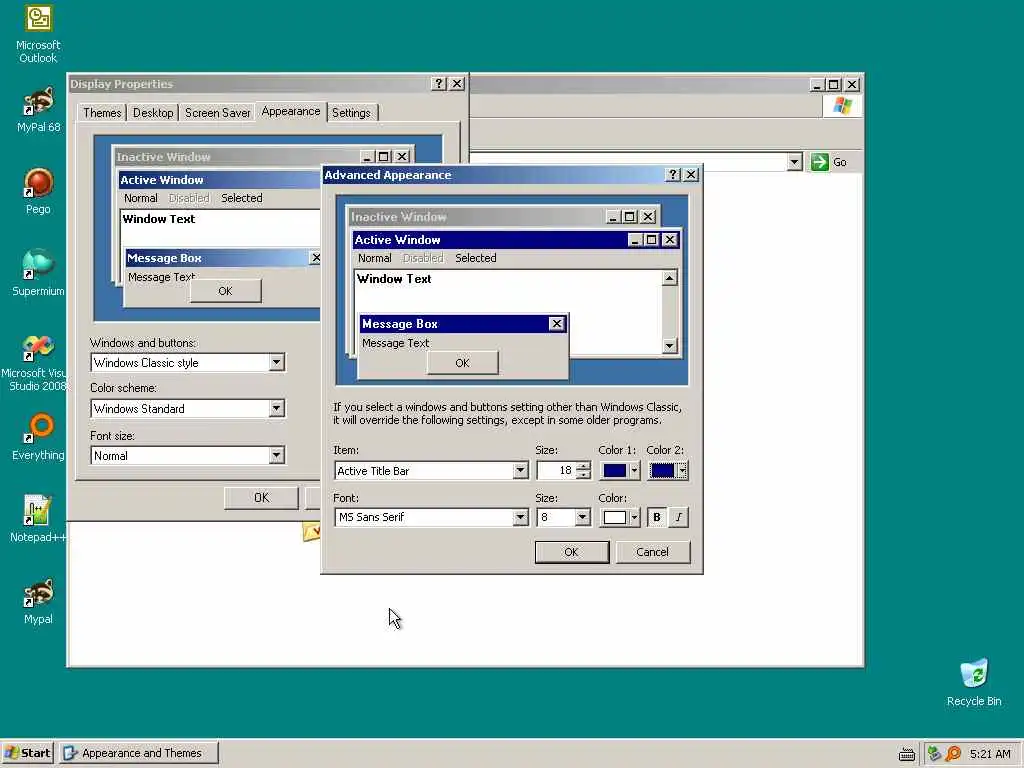Click the help button in Display Properties title bar
Viewport: 1024px width, 768px height.
tap(439, 84)
